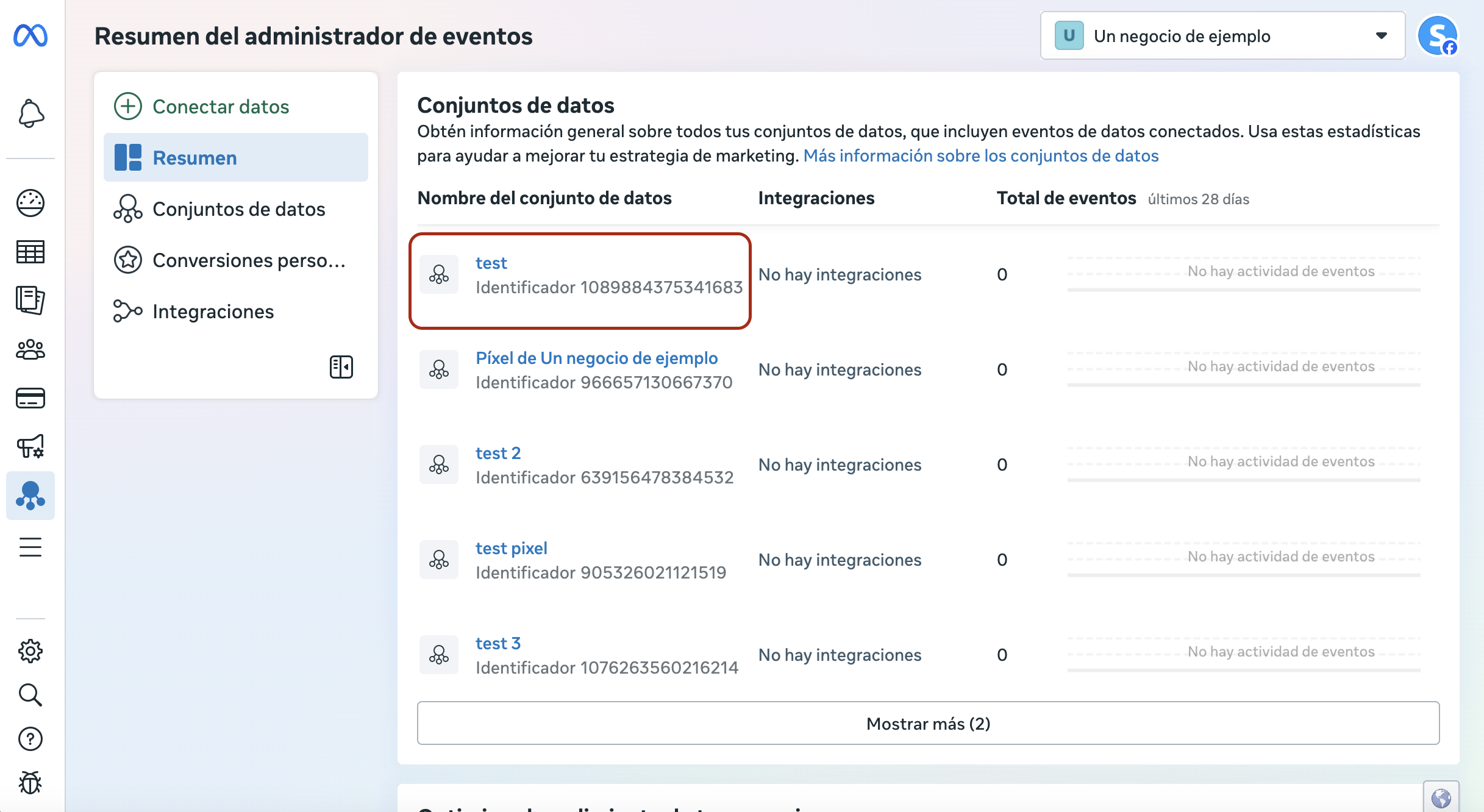This screenshot has height=812, width=1484.
Task: Collapse the side navigation panel
Action: click(341, 367)
